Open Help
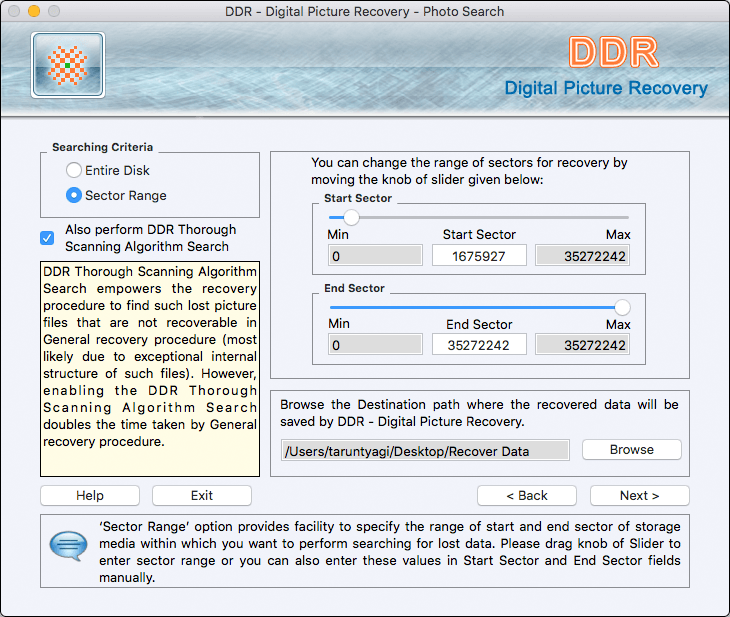The height and width of the screenshot is (617, 730). coord(90,495)
